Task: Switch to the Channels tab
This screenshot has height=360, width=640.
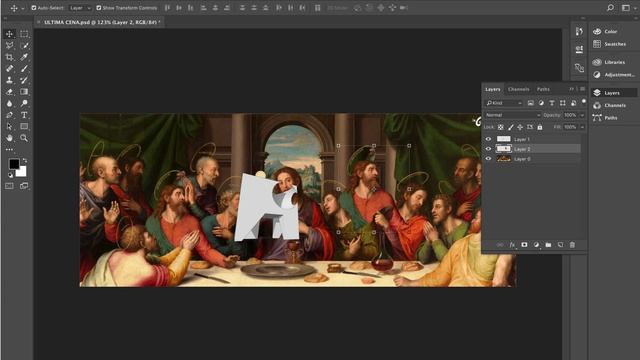Action: tap(518, 89)
